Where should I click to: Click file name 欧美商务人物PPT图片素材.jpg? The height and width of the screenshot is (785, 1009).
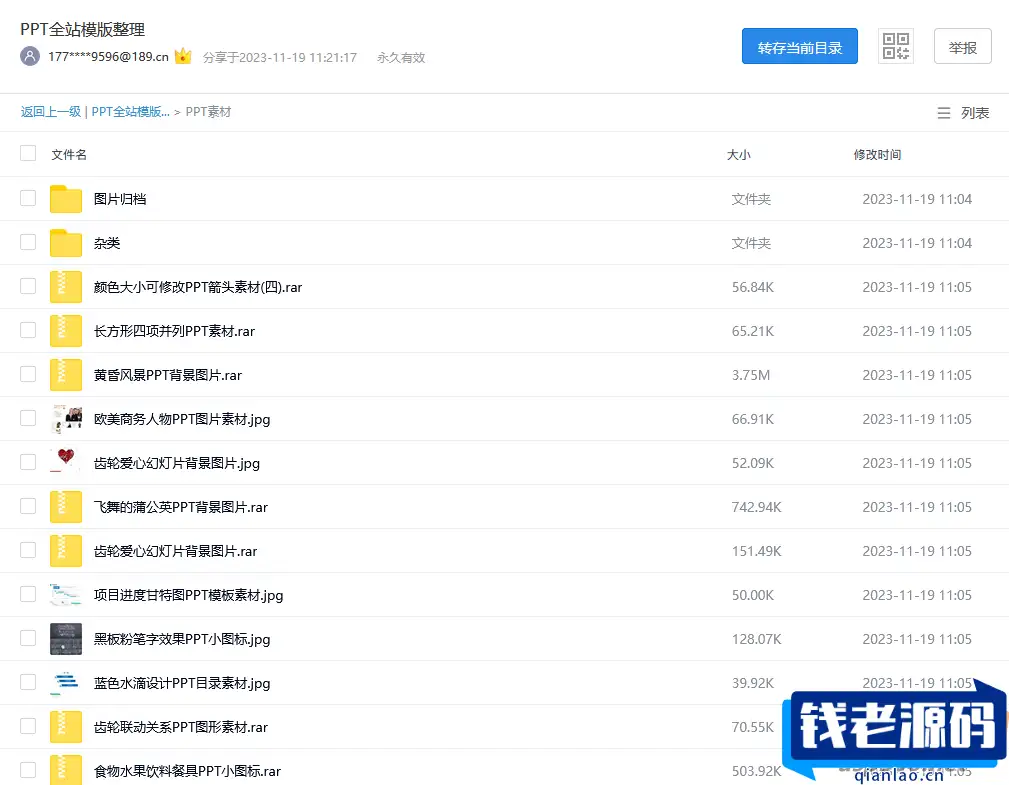182,419
